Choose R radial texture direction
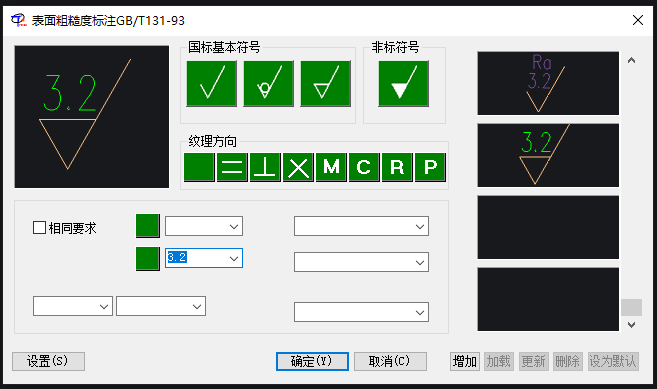This screenshot has height=389, width=657. (x=397, y=167)
